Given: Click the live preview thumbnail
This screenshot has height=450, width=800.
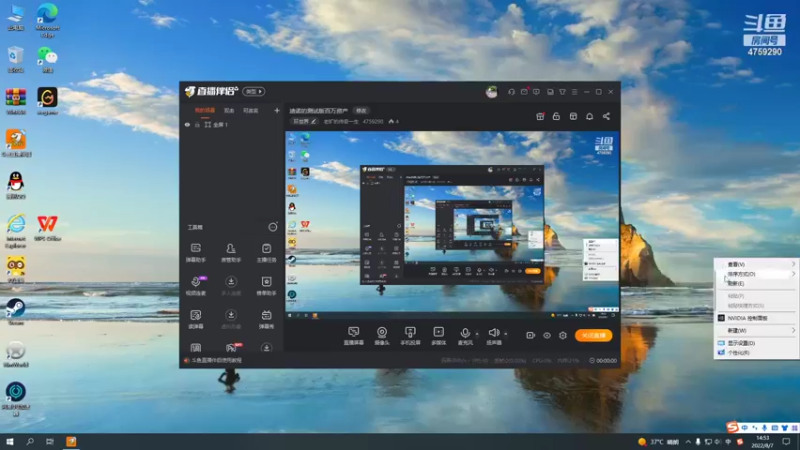Looking at the screenshot, I should pyautogui.click(x=452, y=227).
